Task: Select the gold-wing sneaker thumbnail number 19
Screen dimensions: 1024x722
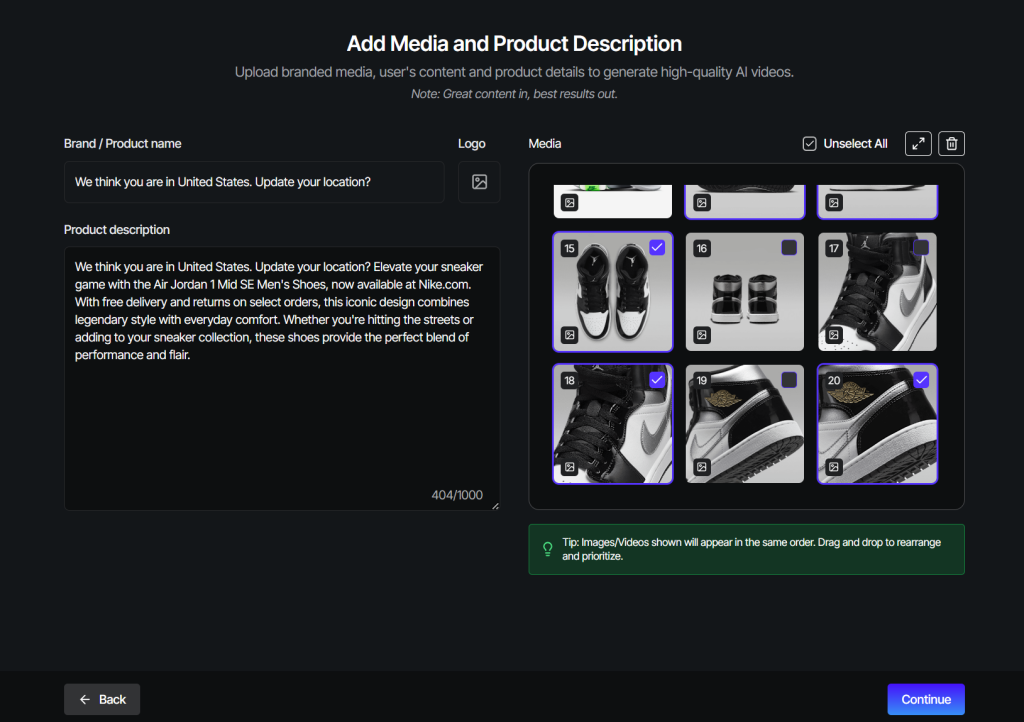Action: point(744,424)
